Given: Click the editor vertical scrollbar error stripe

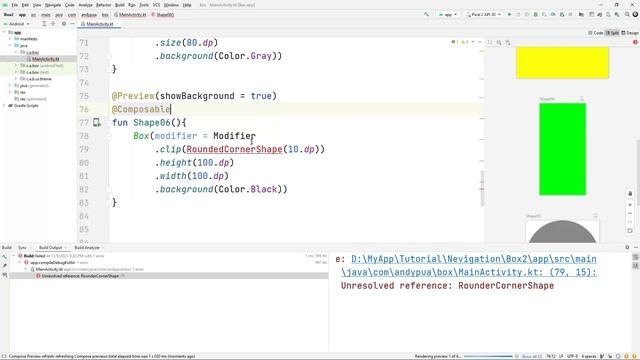Looking at the screenshot, I should [x=482, y=189].
